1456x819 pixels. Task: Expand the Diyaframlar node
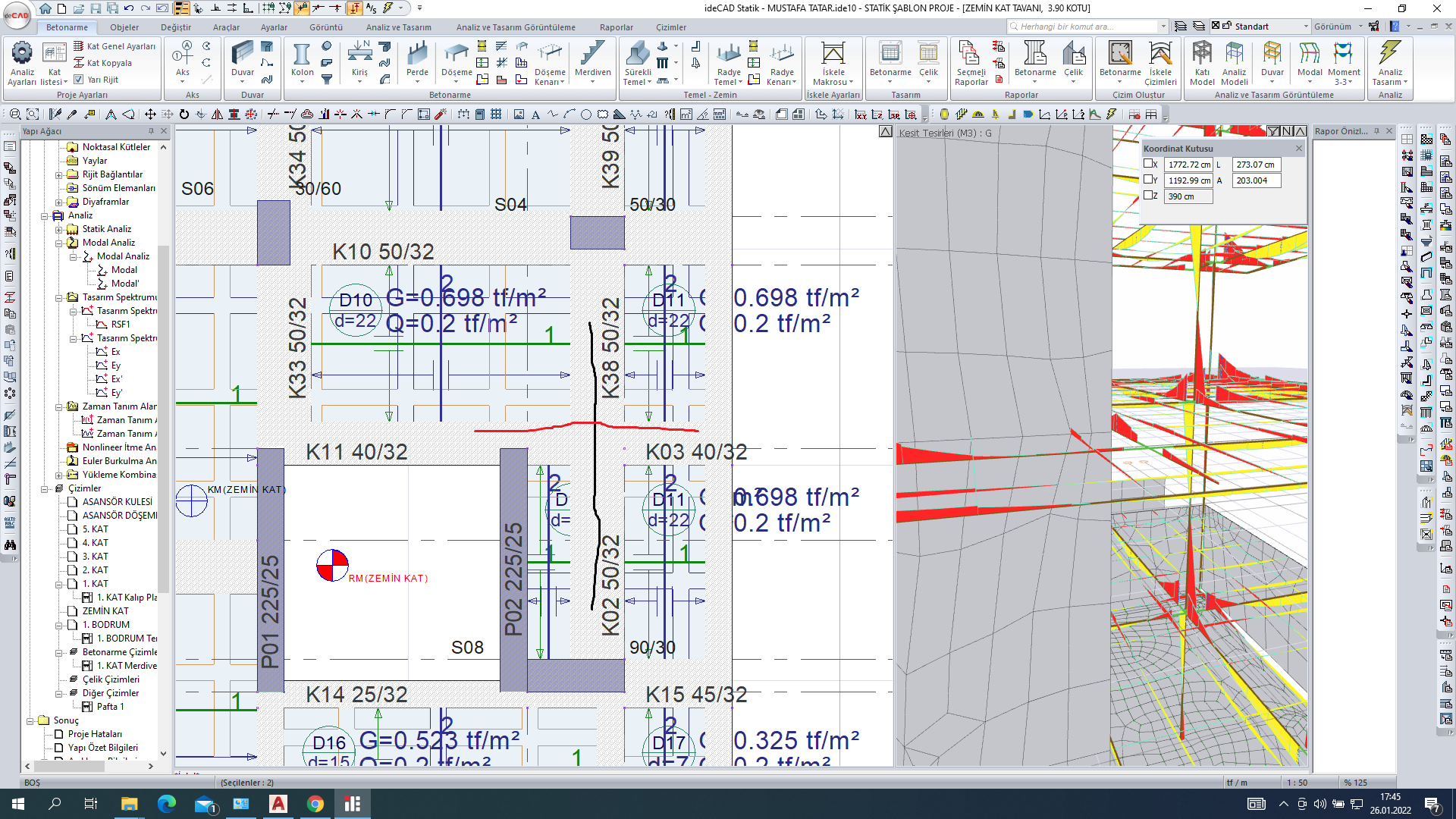(59, 202)
